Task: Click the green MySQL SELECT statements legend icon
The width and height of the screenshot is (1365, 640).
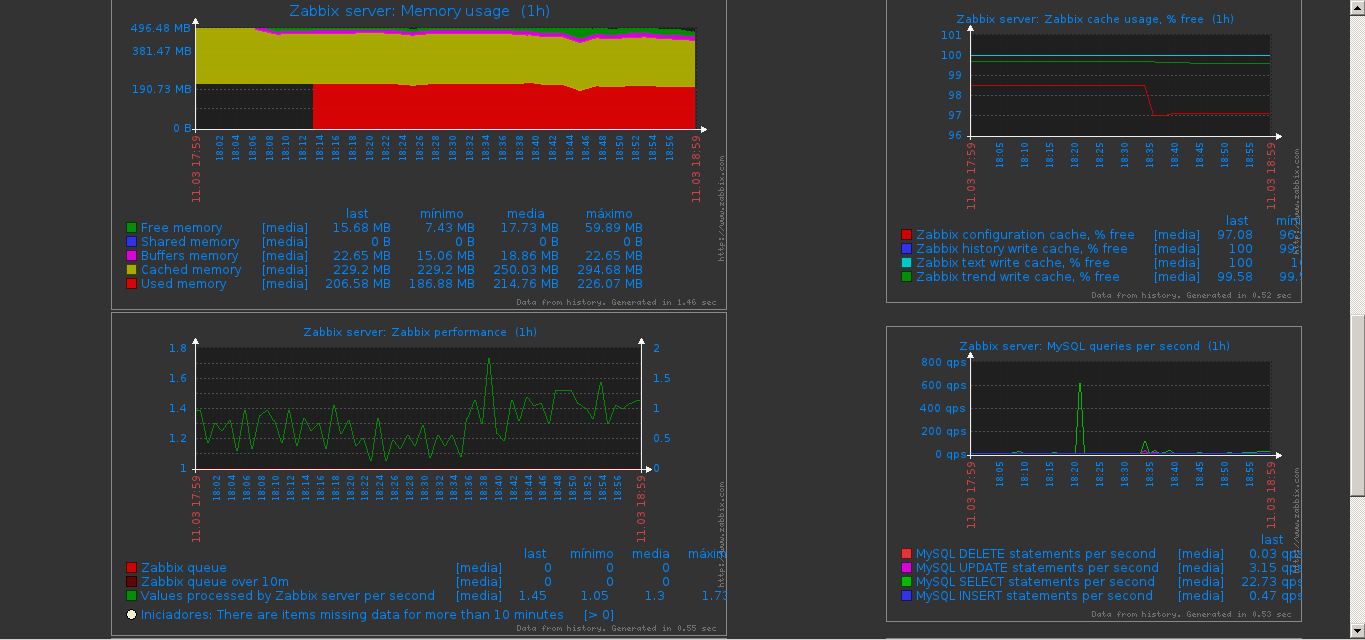Action: (x=906, y=582)
